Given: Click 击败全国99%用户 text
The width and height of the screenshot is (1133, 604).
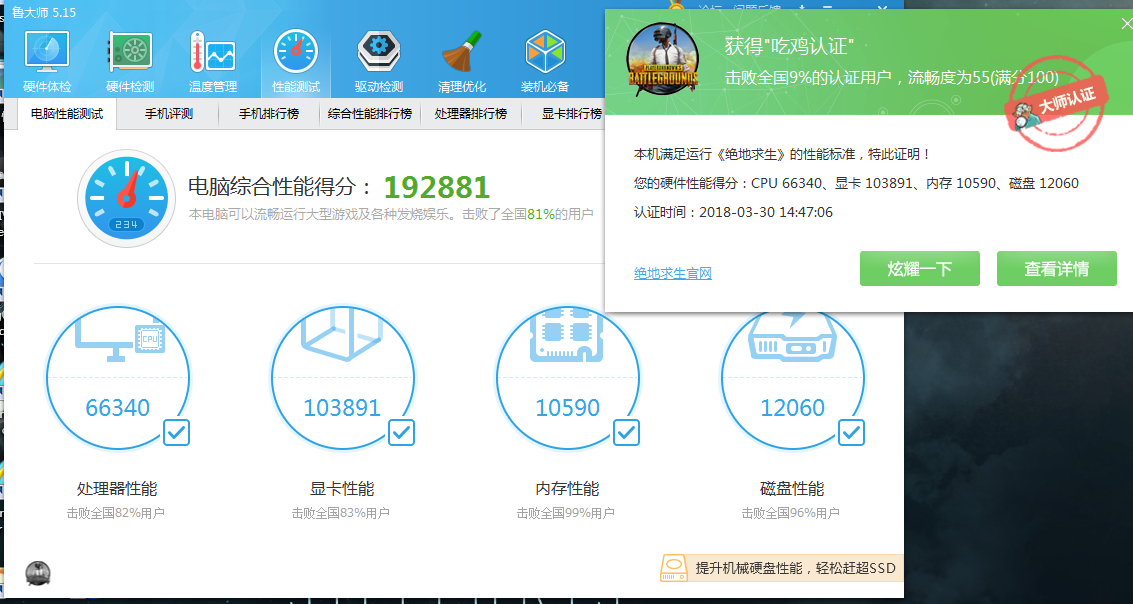Looking at the screenshot, I should (566, 513).
